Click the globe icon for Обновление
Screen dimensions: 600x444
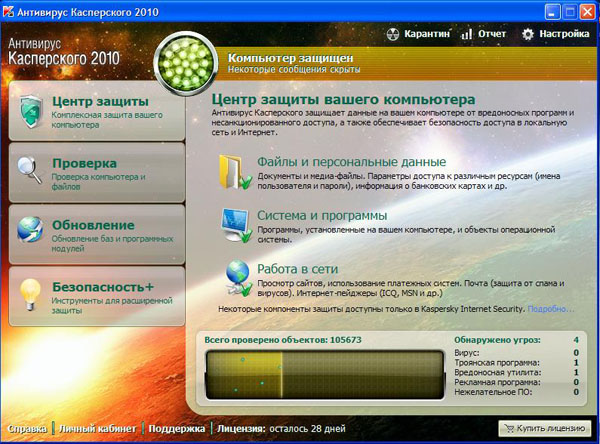[30, 230]
